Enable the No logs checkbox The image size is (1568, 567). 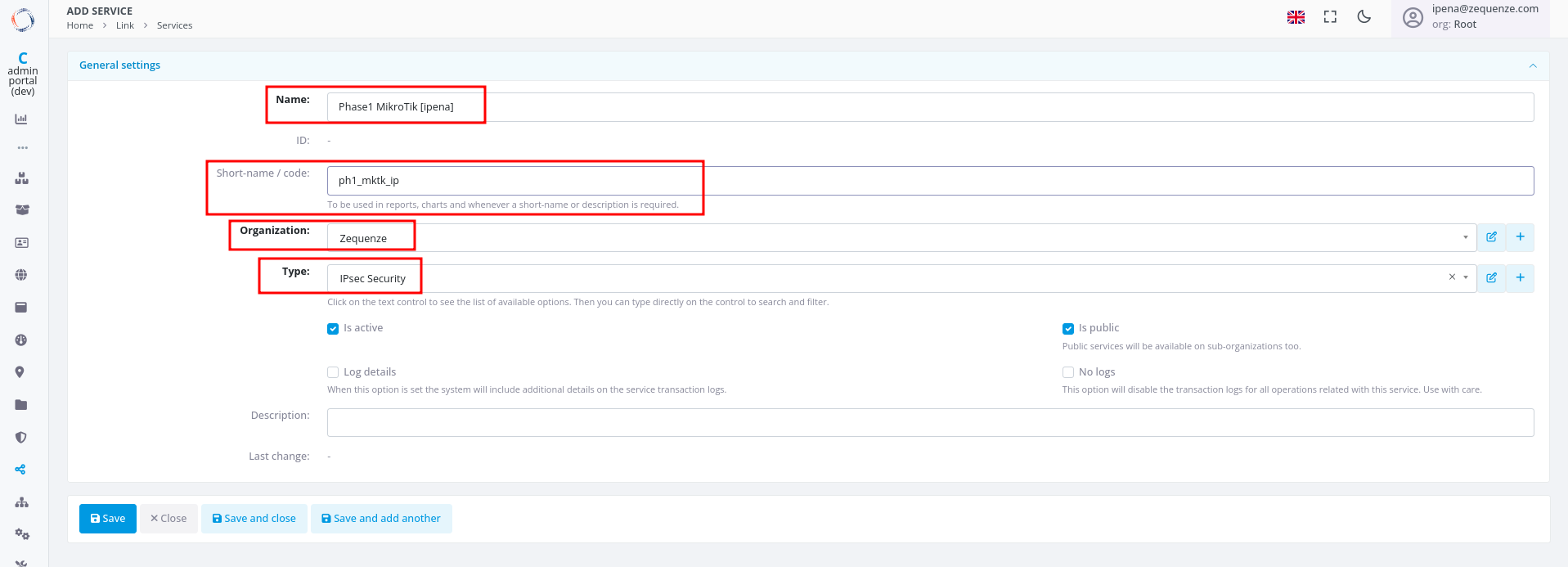[1067, 372]
